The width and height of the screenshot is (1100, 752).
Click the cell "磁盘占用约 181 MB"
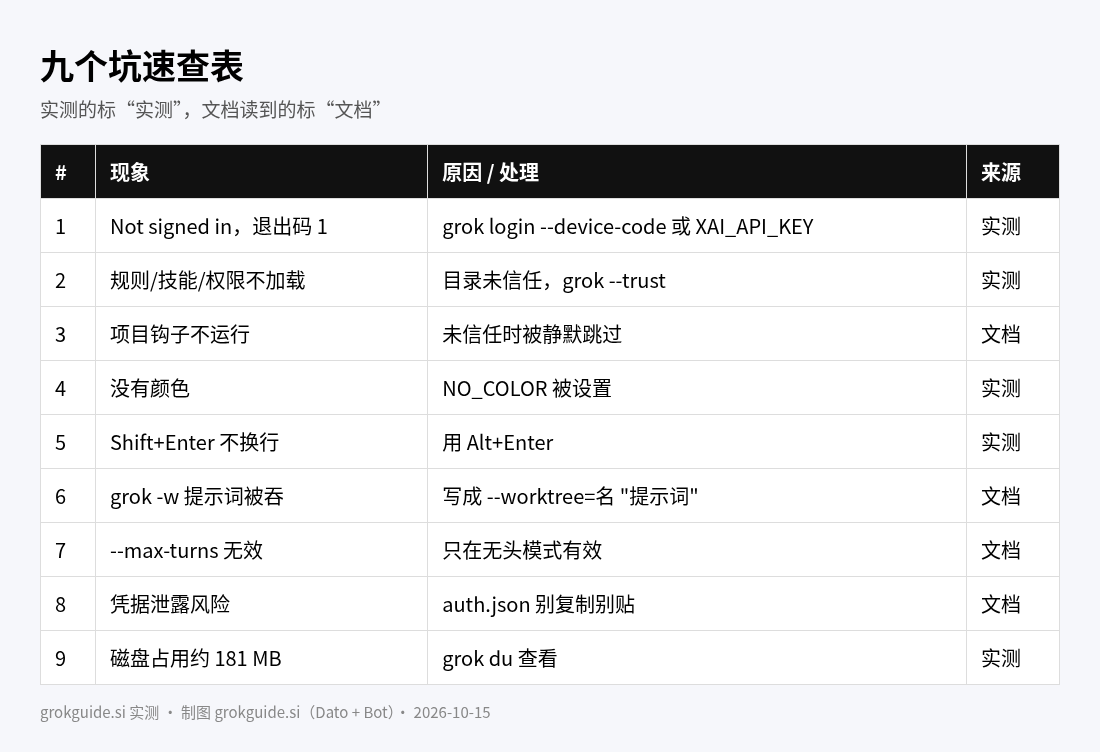261,658
